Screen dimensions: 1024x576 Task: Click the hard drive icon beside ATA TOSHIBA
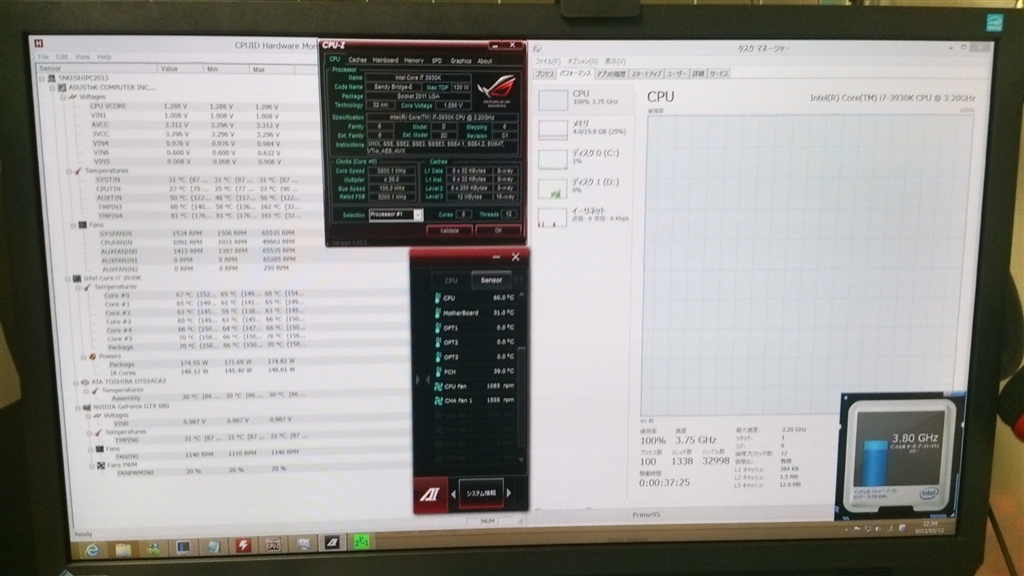click(85, 381)
